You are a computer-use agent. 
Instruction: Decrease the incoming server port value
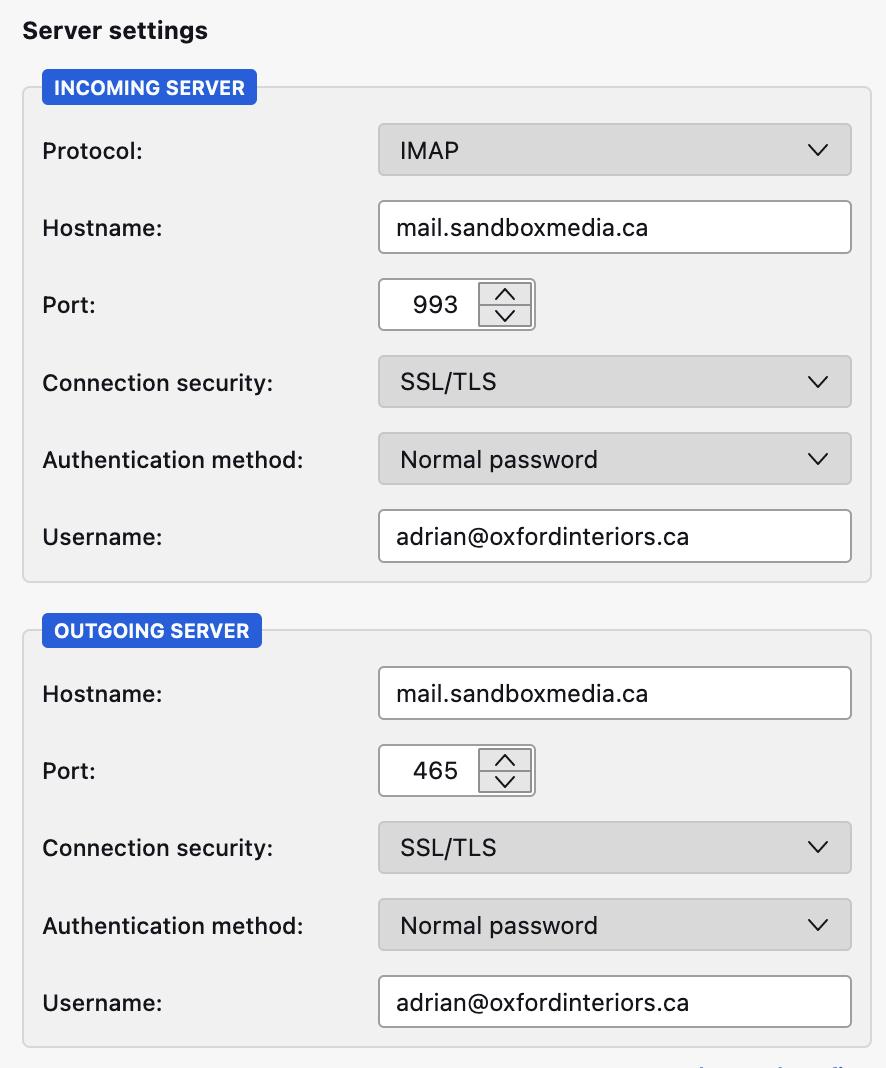coord(506,316)
